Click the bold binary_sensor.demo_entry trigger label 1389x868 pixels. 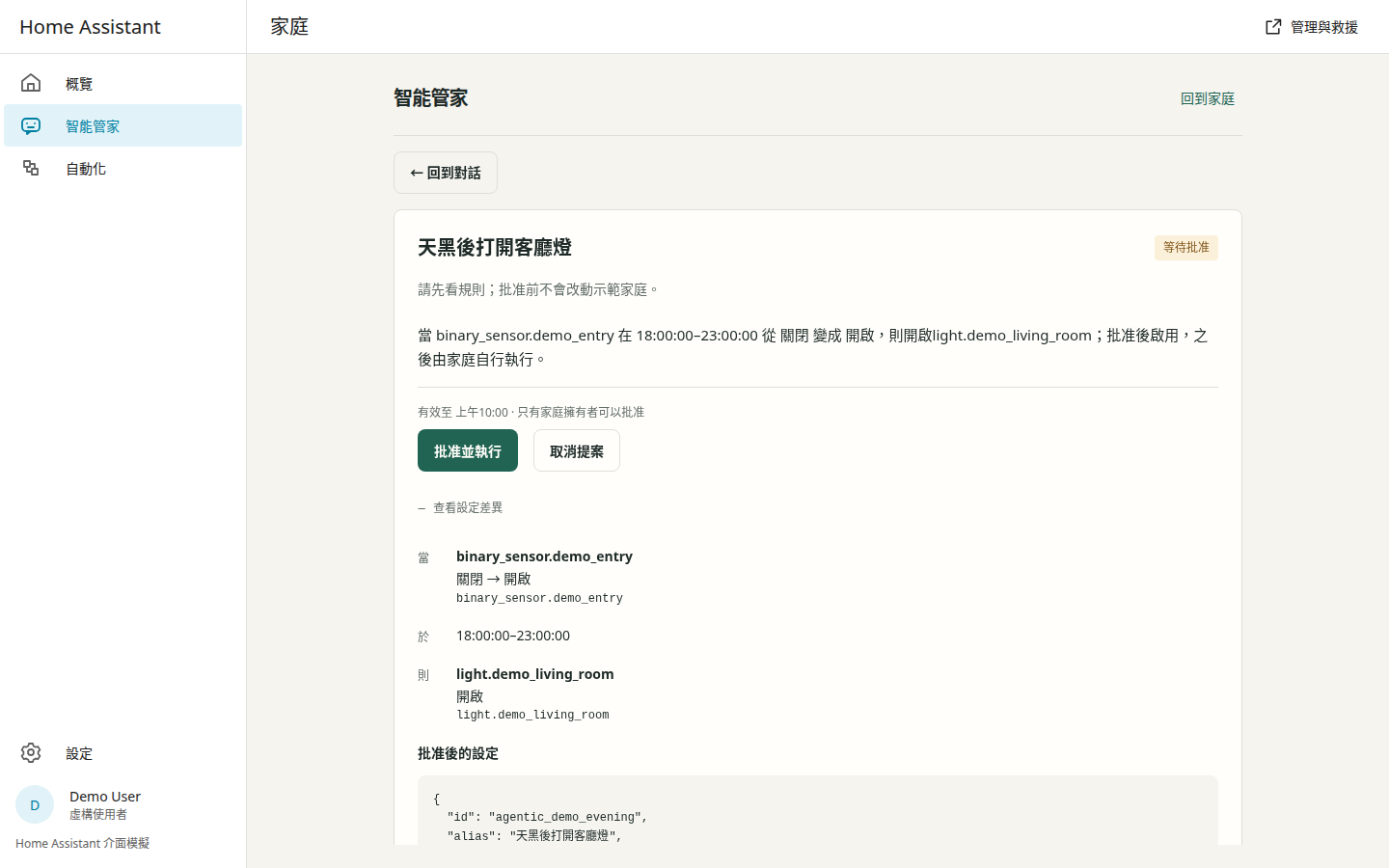coord(544,556)
